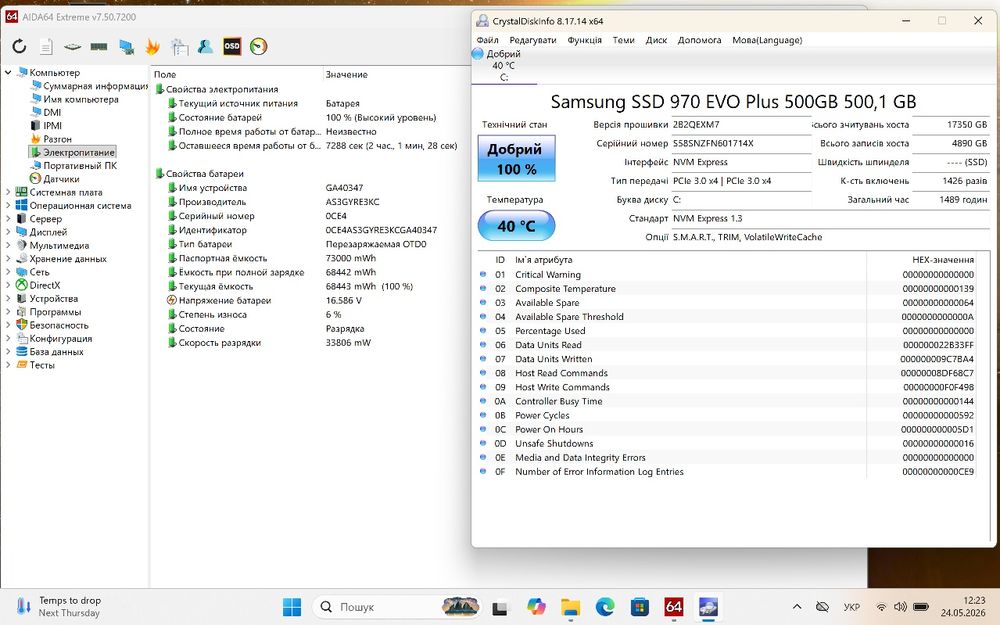Open Microsoft Store from the taskbar
This screenshot has width=1000, height=625.
click(x=639, y=607)
